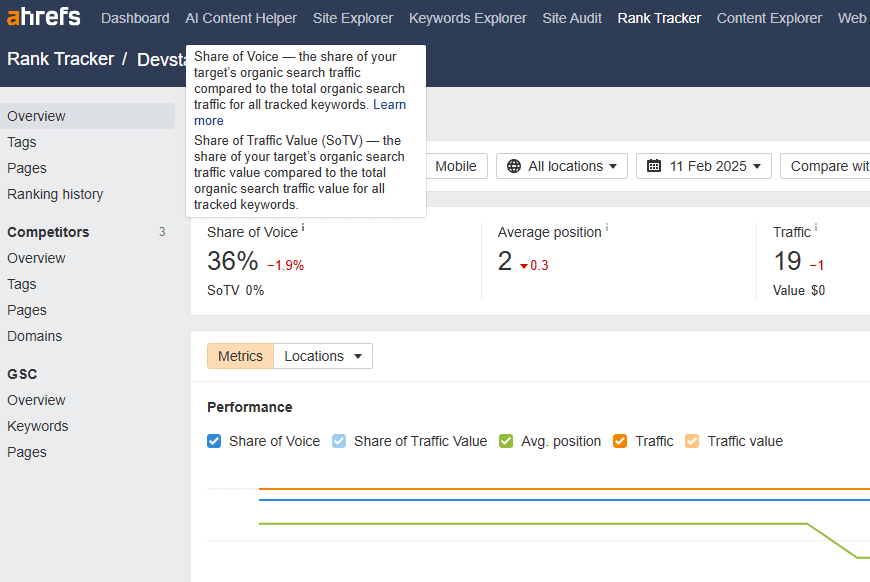Image resolution: width=870 pixels, height=582 pixels.
Task: Open Content Explorer
Action: click(x=769, y=18)
